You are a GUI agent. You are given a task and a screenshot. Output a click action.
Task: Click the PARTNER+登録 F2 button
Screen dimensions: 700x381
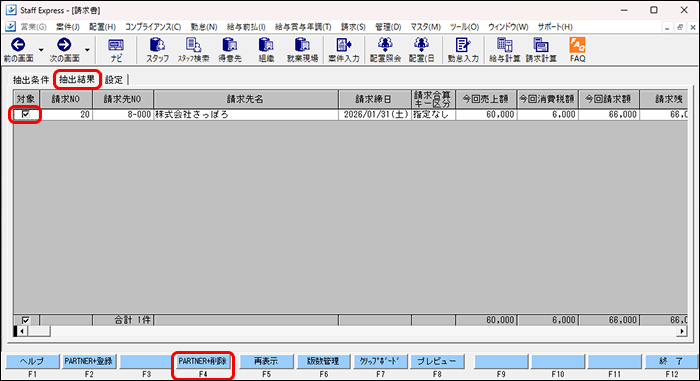[x=89, y=361]
